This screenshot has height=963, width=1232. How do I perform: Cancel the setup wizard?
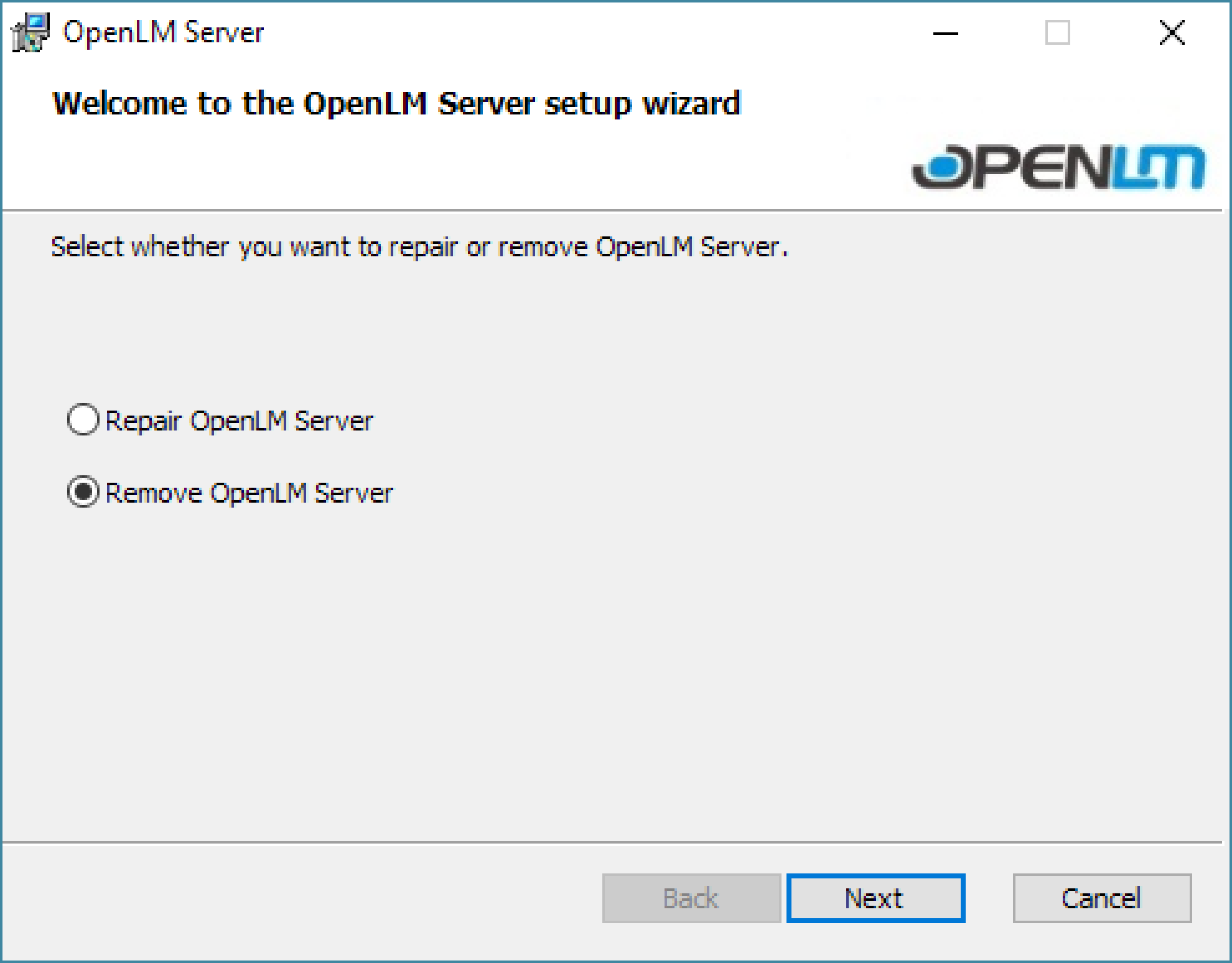click(x=1101, y=898)
